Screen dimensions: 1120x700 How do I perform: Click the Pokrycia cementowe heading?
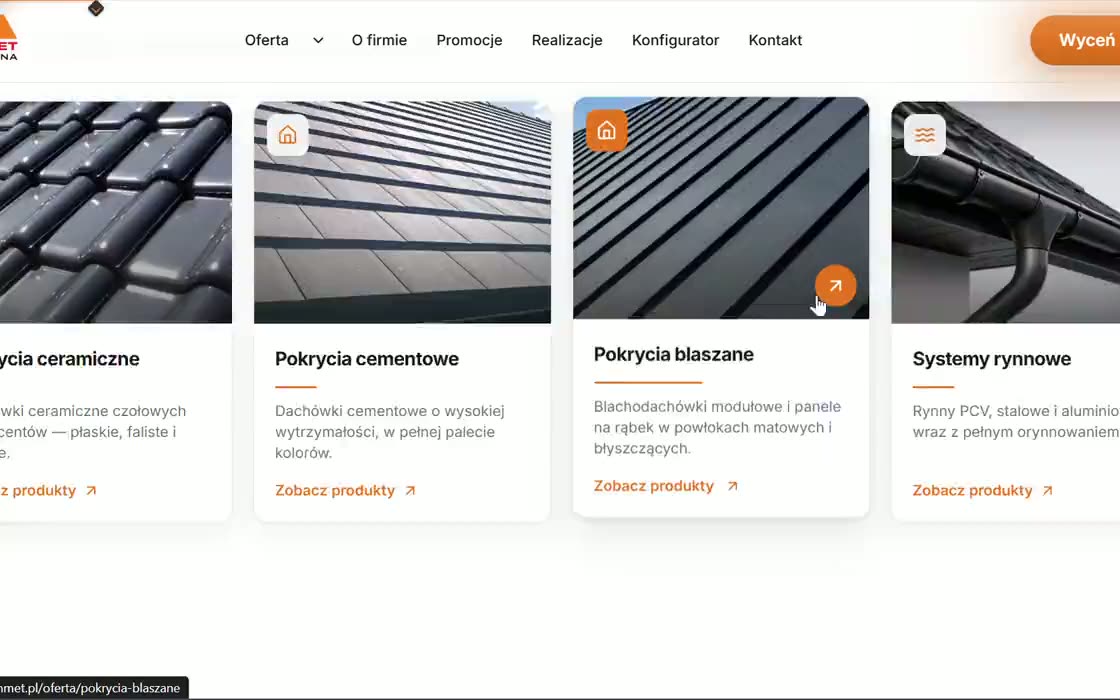tap(366, 359)
